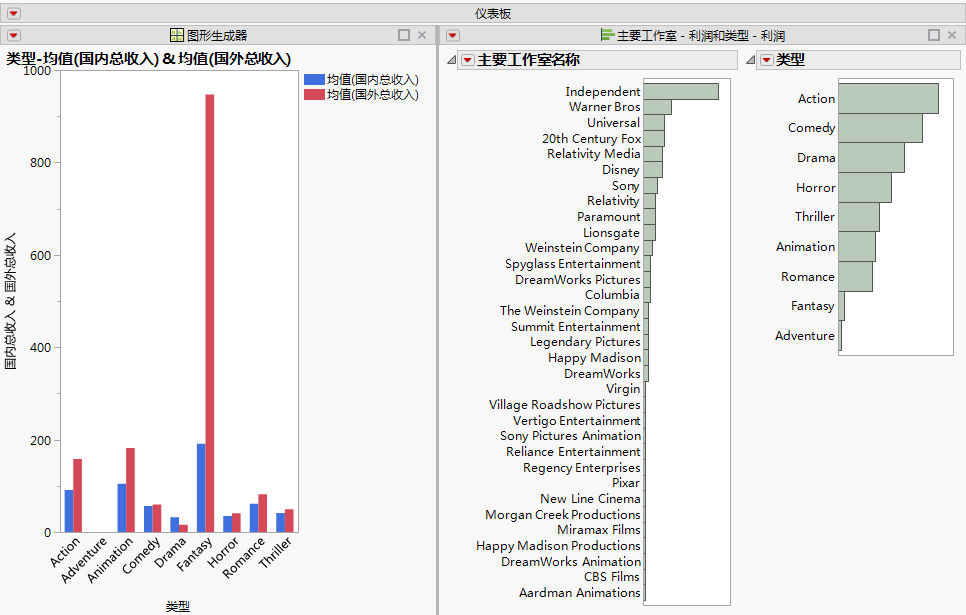Click the Aardman Animations label
Image resolution: width=966 pixels, height=615 pixels.
[580, 593]
